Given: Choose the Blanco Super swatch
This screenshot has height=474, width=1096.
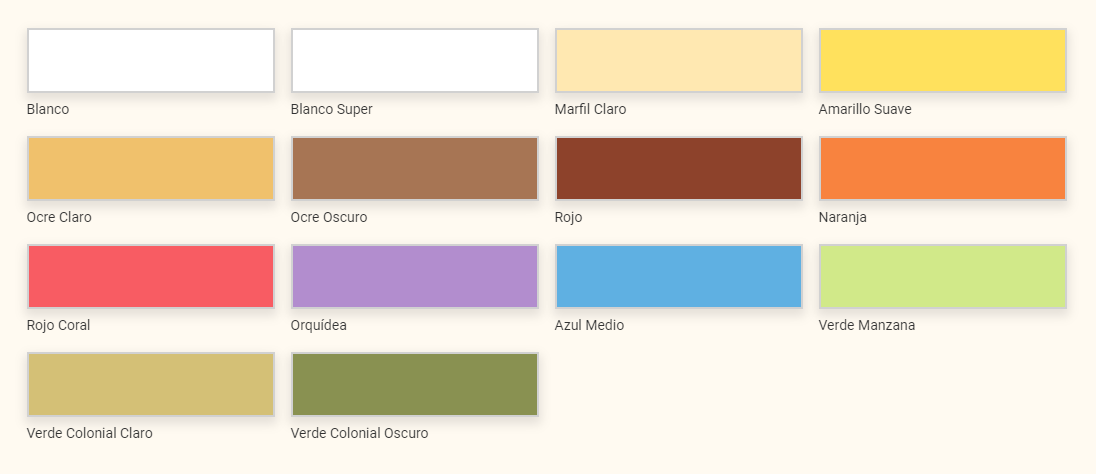Looking at the screenshot, I should pos(414,60).
